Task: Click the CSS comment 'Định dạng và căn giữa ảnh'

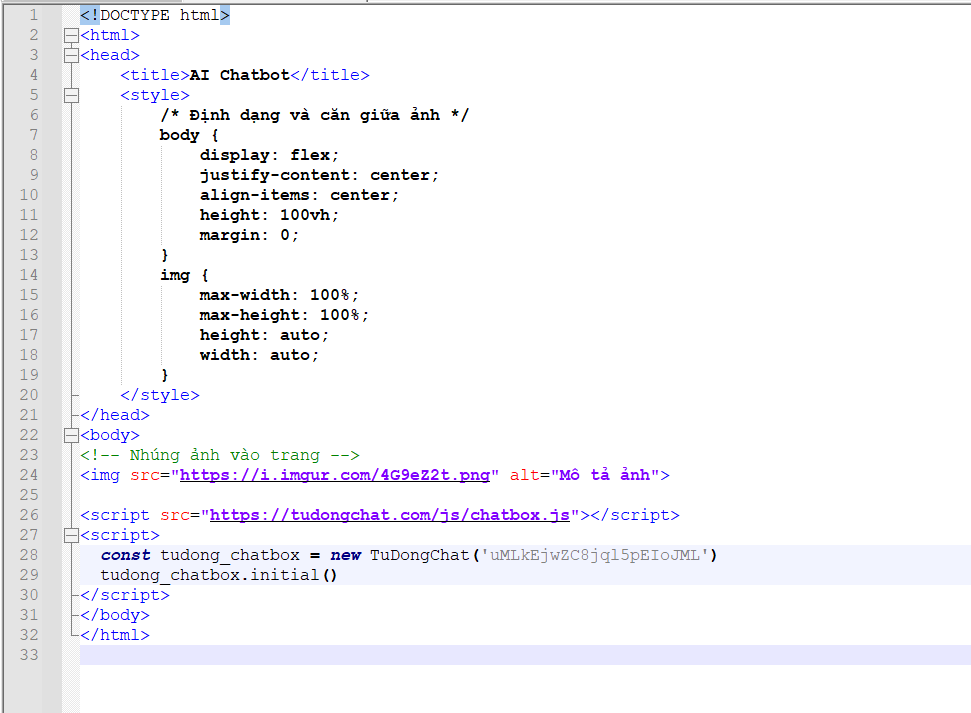Action: [315, 115]
